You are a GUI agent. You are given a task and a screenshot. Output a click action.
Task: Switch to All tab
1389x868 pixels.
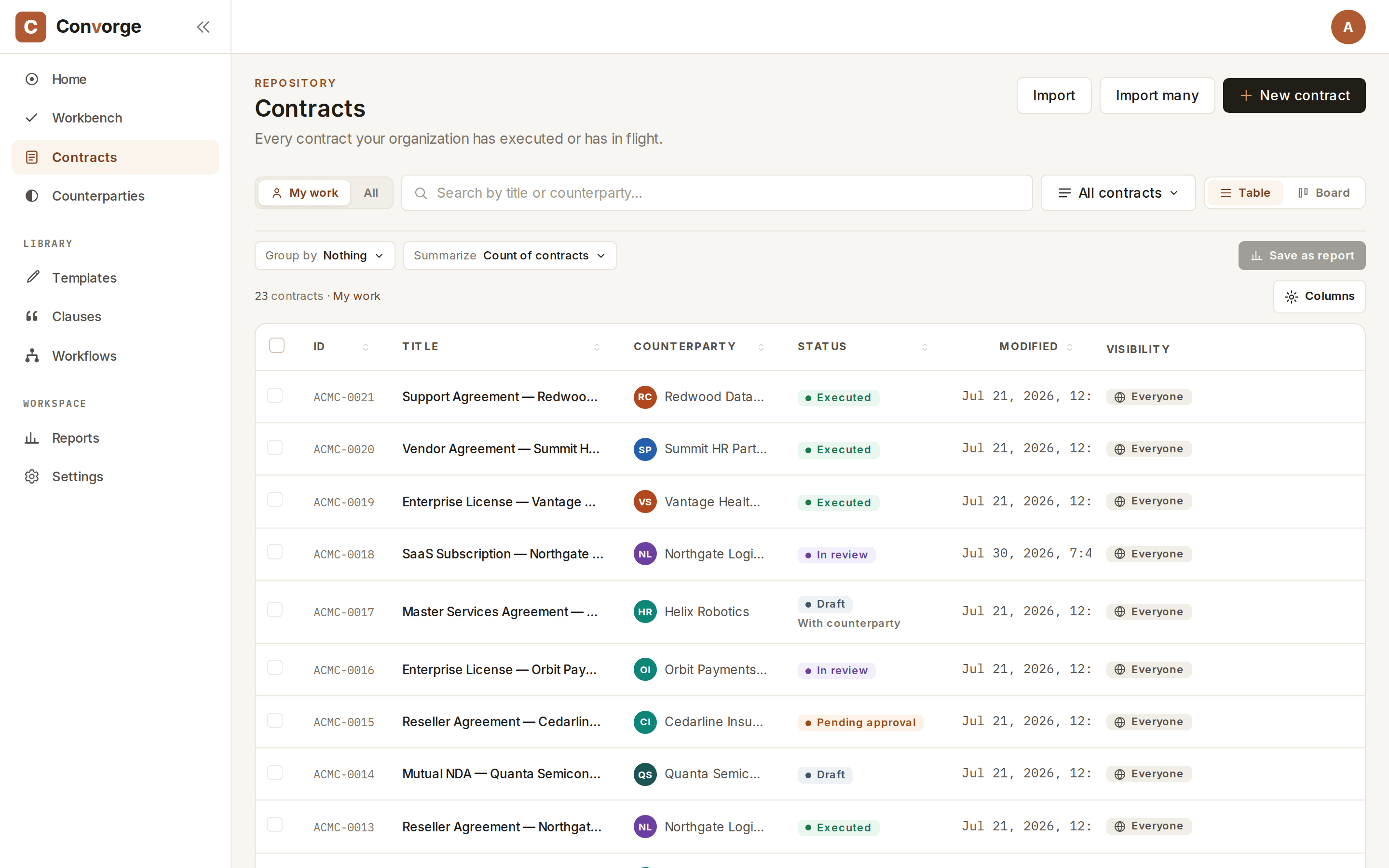point(371,193)
